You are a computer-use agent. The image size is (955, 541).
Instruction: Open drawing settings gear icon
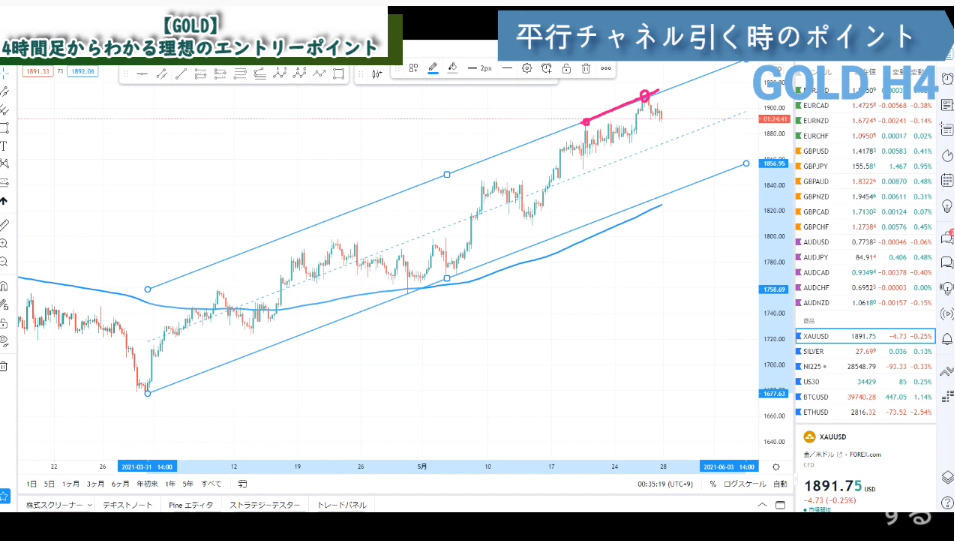point(527,68)
